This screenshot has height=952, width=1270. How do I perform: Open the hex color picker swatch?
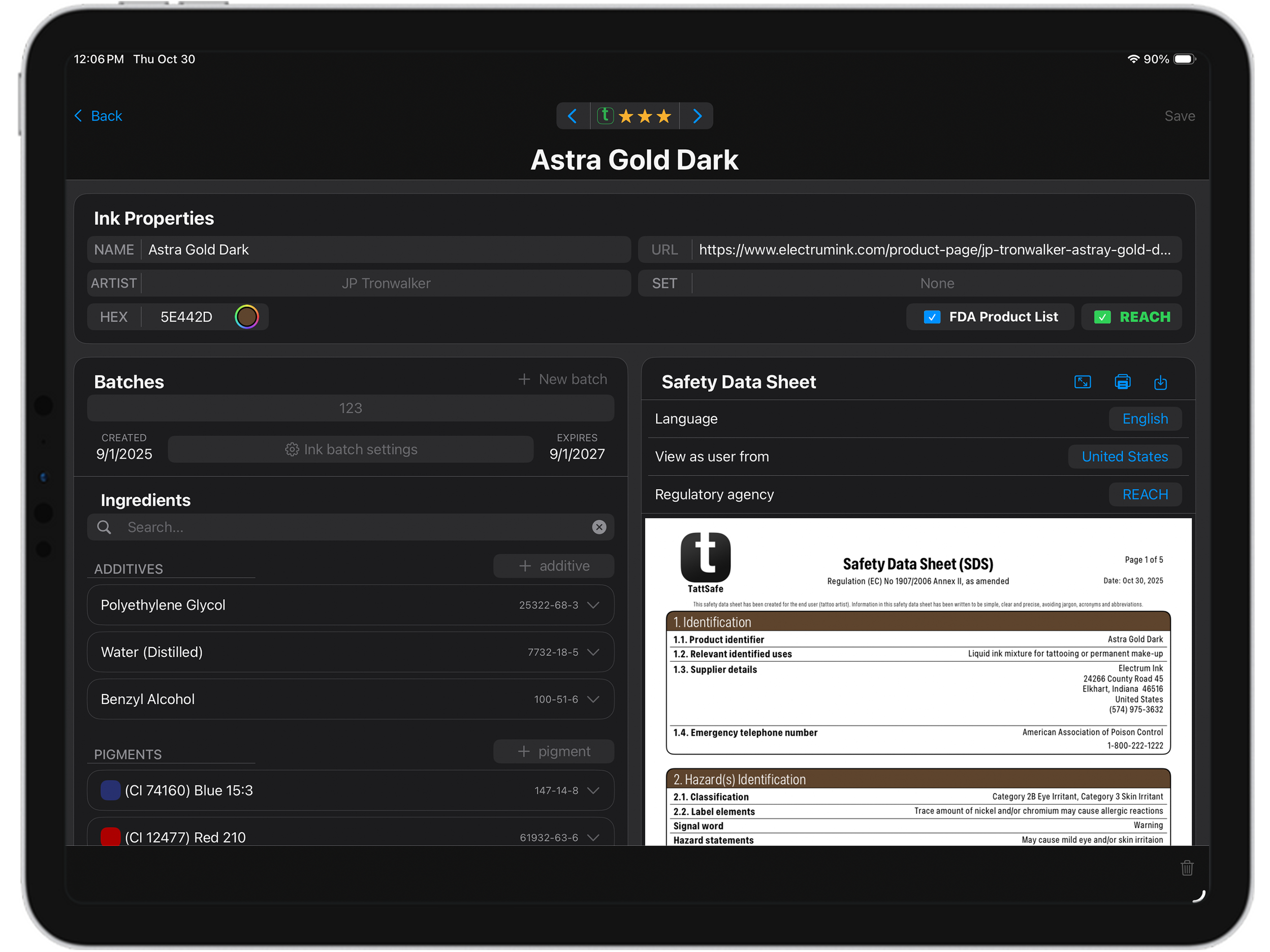(247, 317)
